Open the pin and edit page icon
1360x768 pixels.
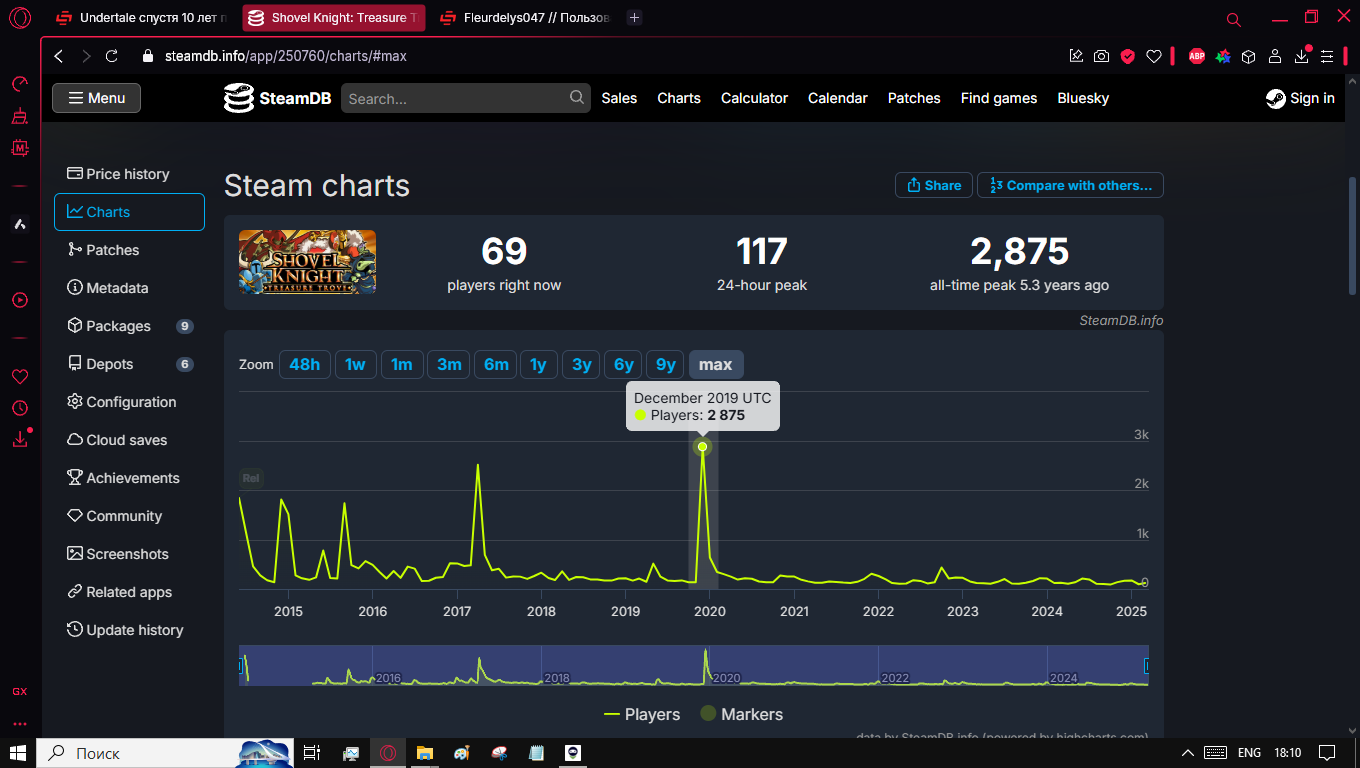pos(1076,56)
